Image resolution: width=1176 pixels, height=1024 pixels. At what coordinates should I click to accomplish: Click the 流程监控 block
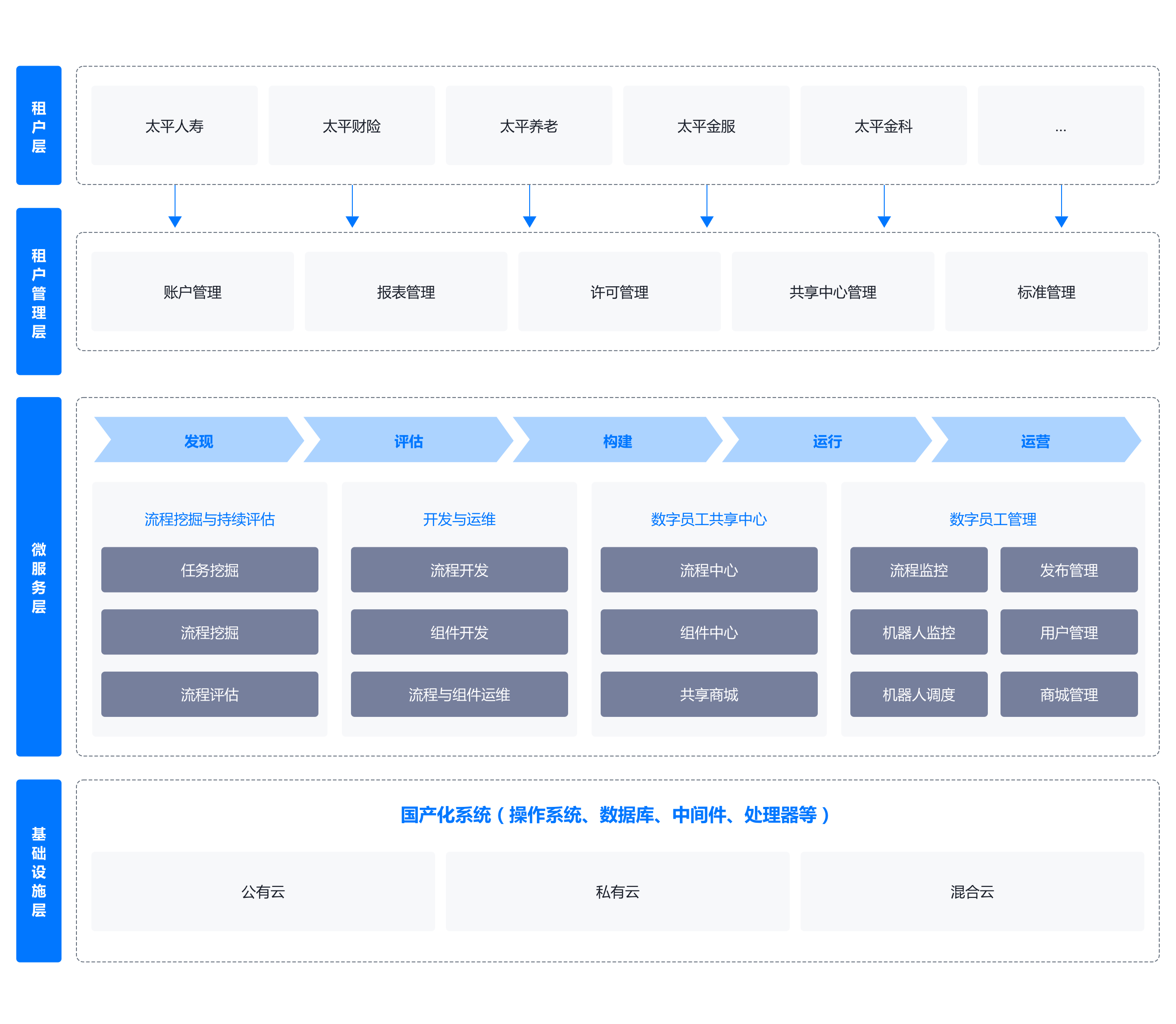tap(919, 570)
